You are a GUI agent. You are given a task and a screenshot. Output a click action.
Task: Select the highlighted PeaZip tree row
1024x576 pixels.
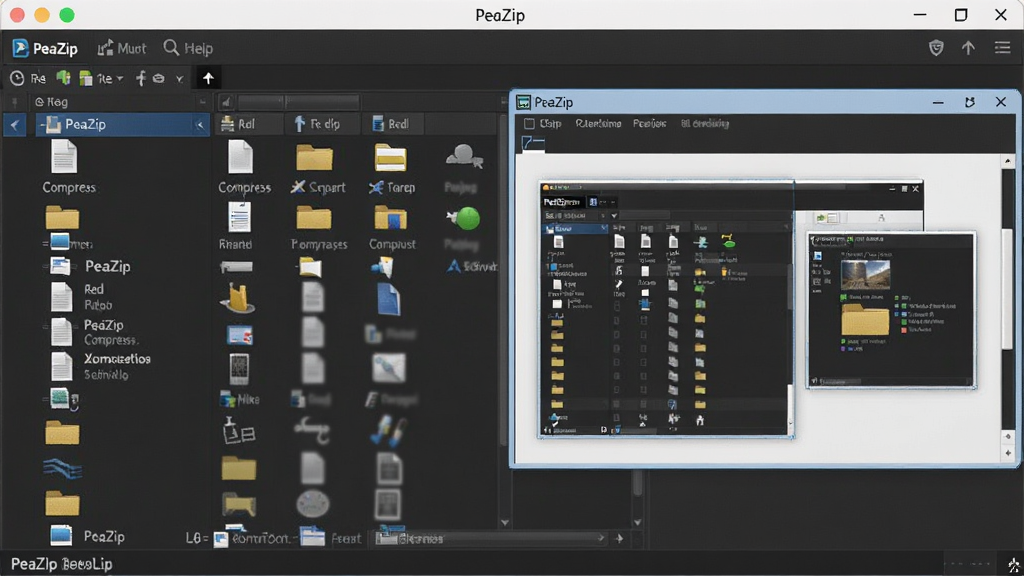[122, 124]
